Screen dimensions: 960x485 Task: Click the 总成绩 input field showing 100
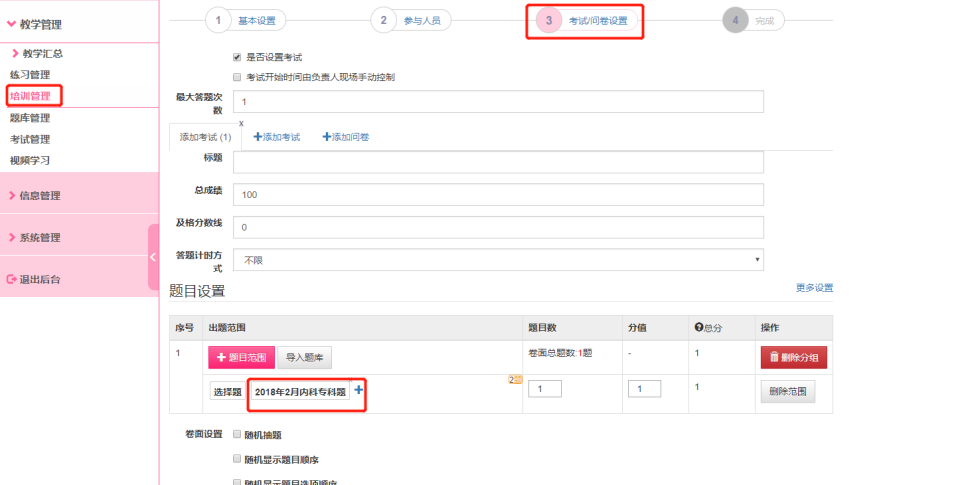pos(498,195)
